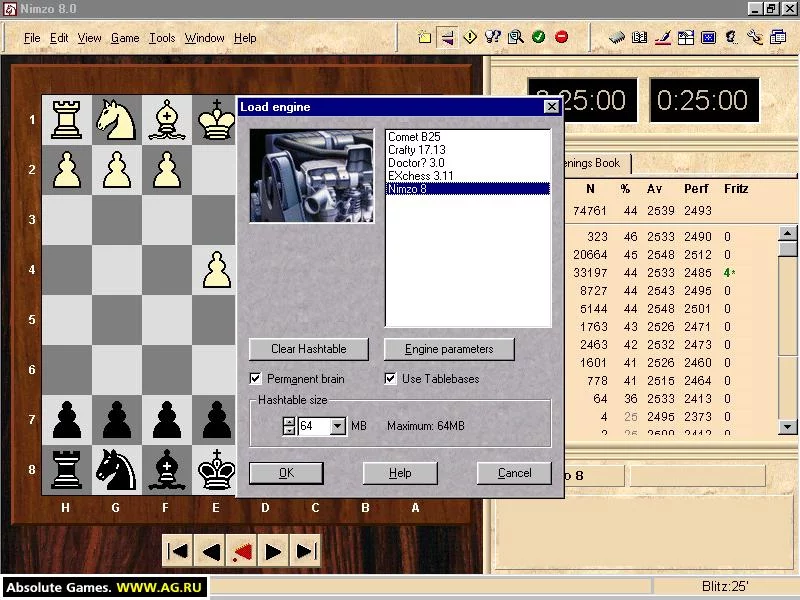Image resolution: width=800 pixels, height=600 pixels.
Task: Click the lightbulb with question mark hint icon
Action: coord(493,37)
